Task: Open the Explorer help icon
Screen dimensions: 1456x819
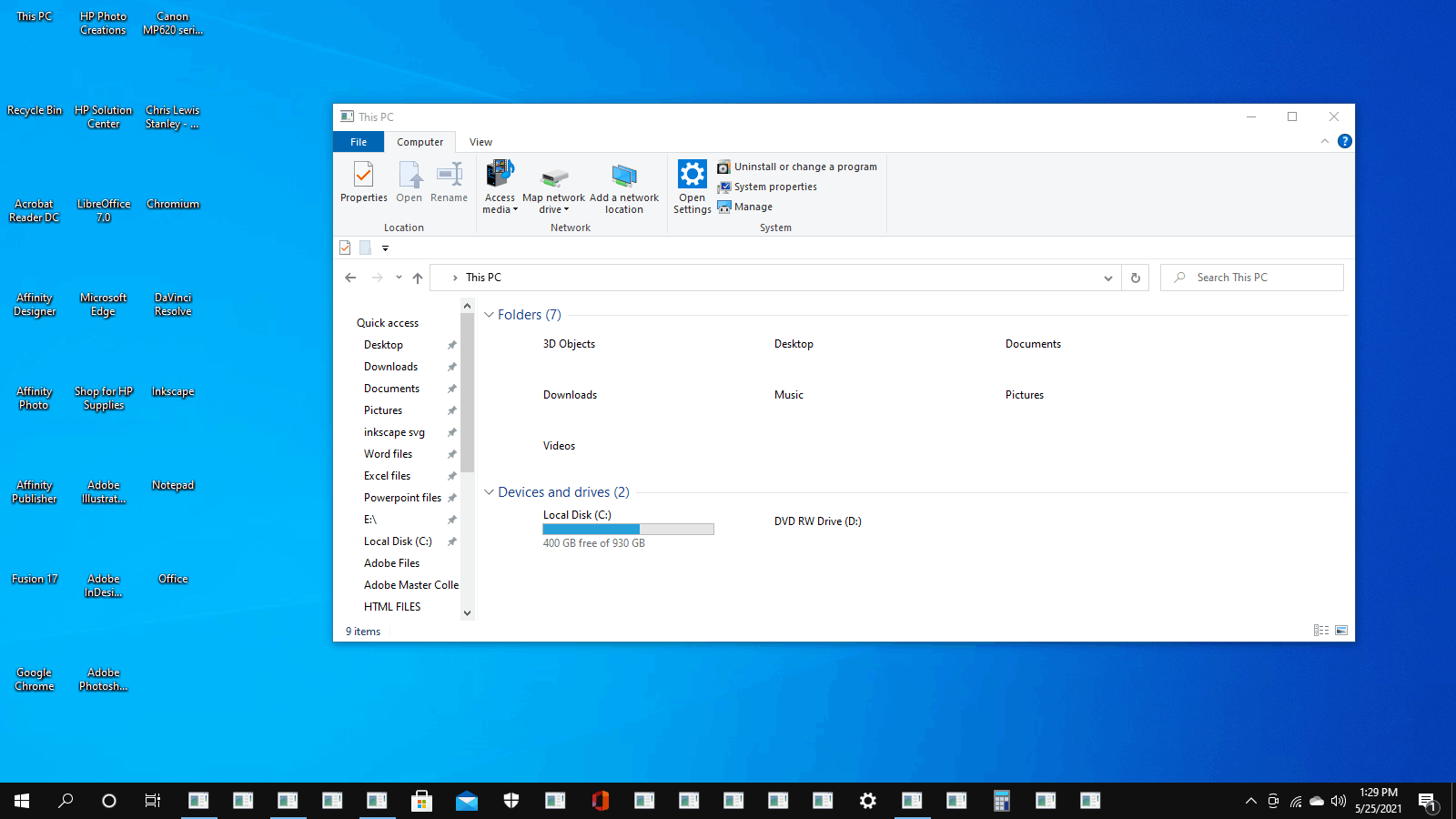Action: point(1344,141)
